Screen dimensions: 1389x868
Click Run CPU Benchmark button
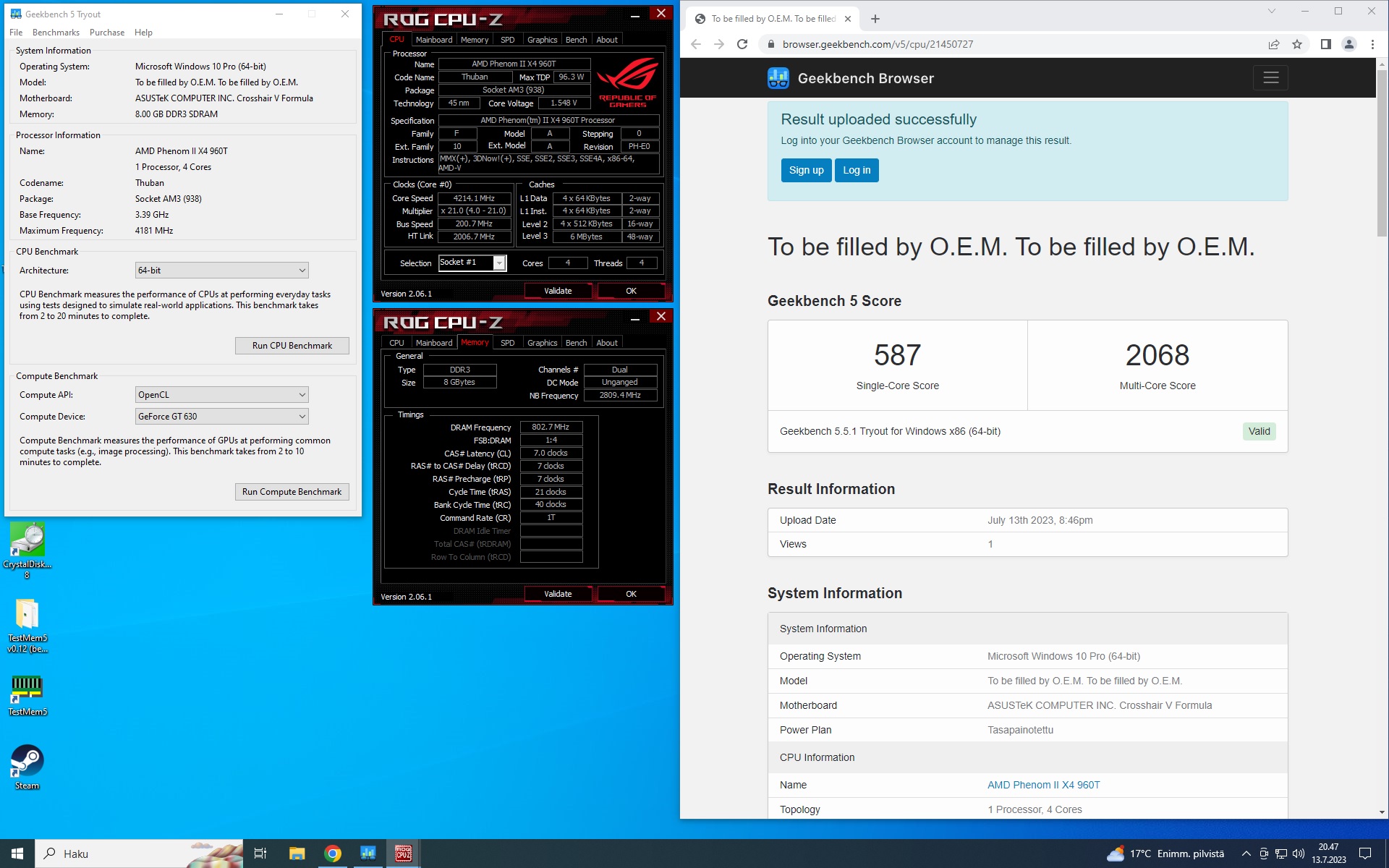[292, 346]
